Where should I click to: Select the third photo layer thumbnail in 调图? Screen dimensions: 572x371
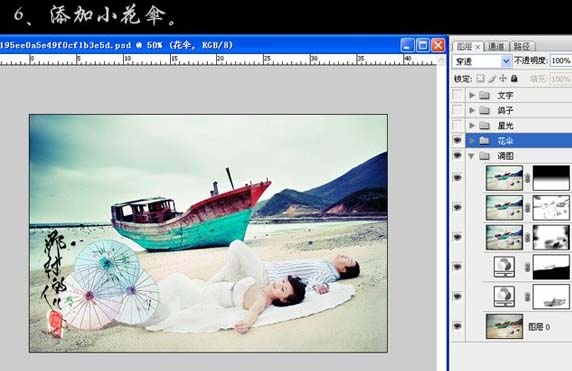(x=504, y=237)
